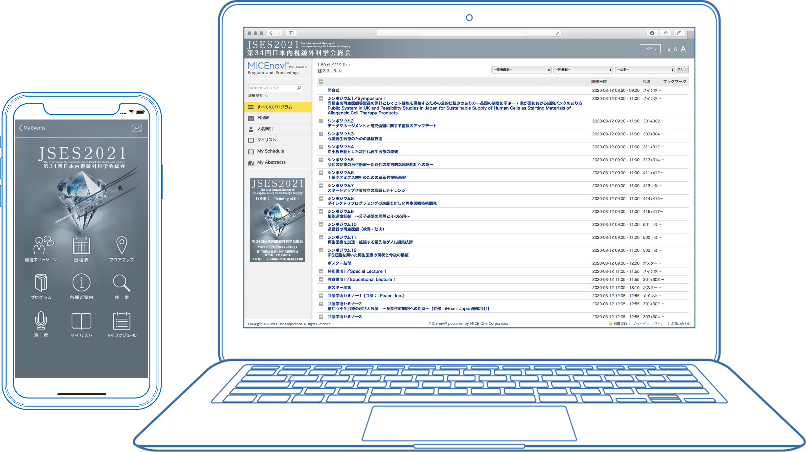The width and height of the screenshot is (806, 452).
Task: Tick the checkbox for Symposium 3 row
Action: pyautogui.click(x=321, y=134)
